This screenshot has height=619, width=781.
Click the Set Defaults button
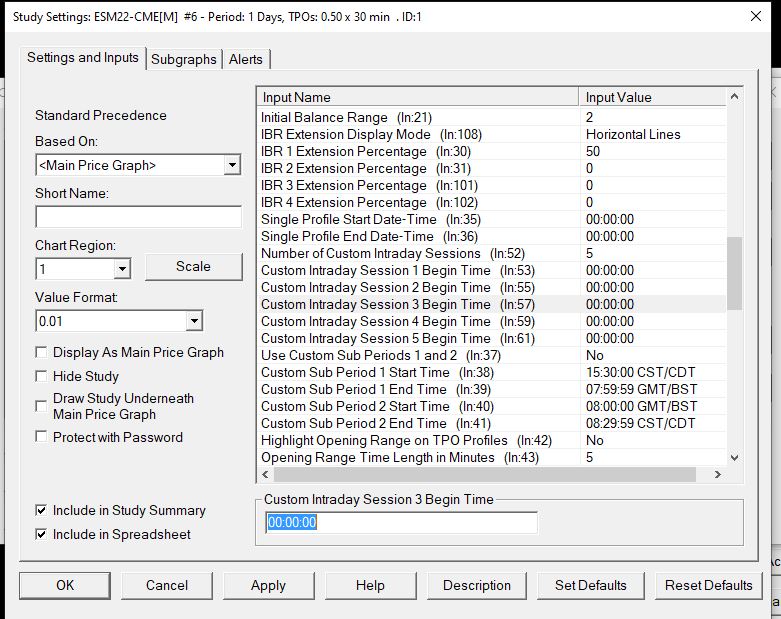pyautogui.click(x=591, y=585)
